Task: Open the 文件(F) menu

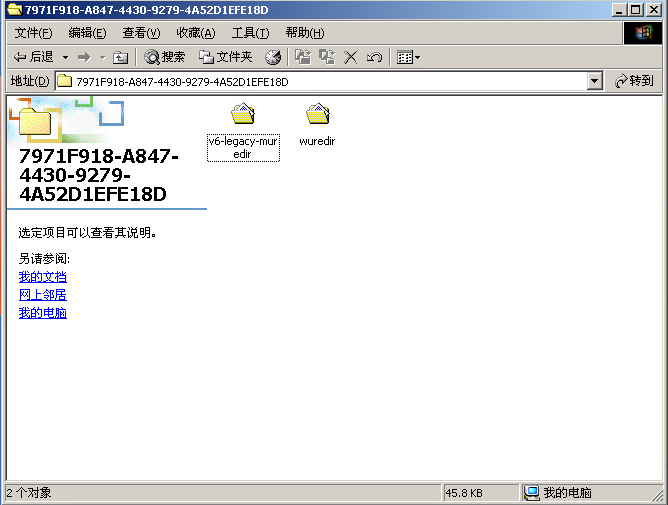Action: coord(33,33)
